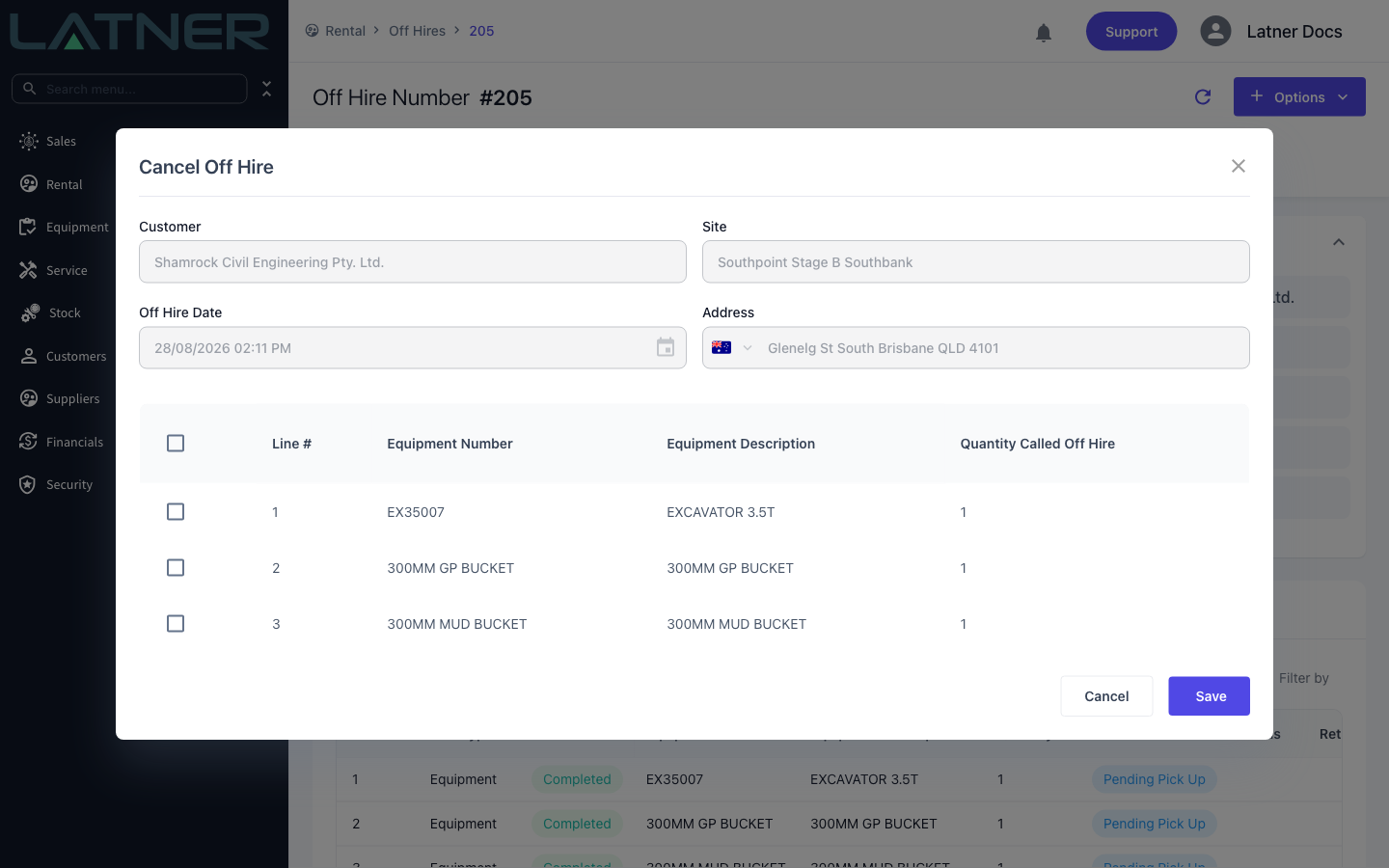Viewport: 1389px width, 868px height.
Task: Click the Cancel button in dialog
Action: tap(1106, 696)
